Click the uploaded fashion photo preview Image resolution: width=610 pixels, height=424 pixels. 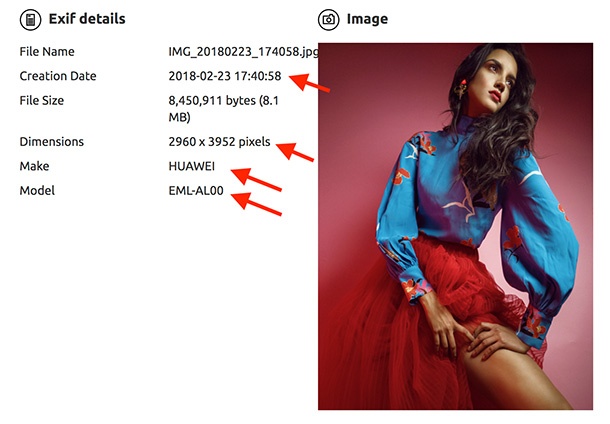click(x=455, y=226)
